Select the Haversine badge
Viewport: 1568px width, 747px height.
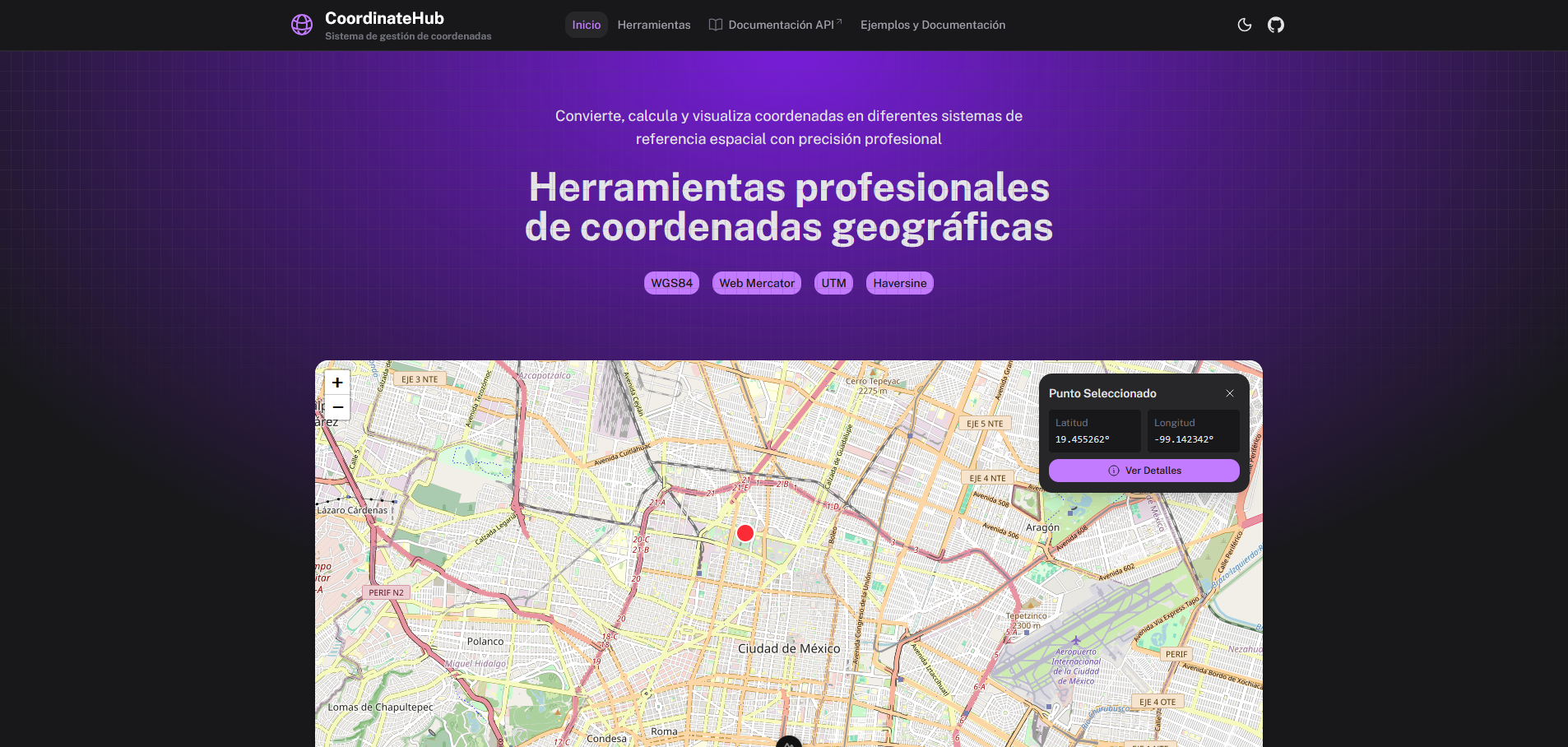(899, 282)
